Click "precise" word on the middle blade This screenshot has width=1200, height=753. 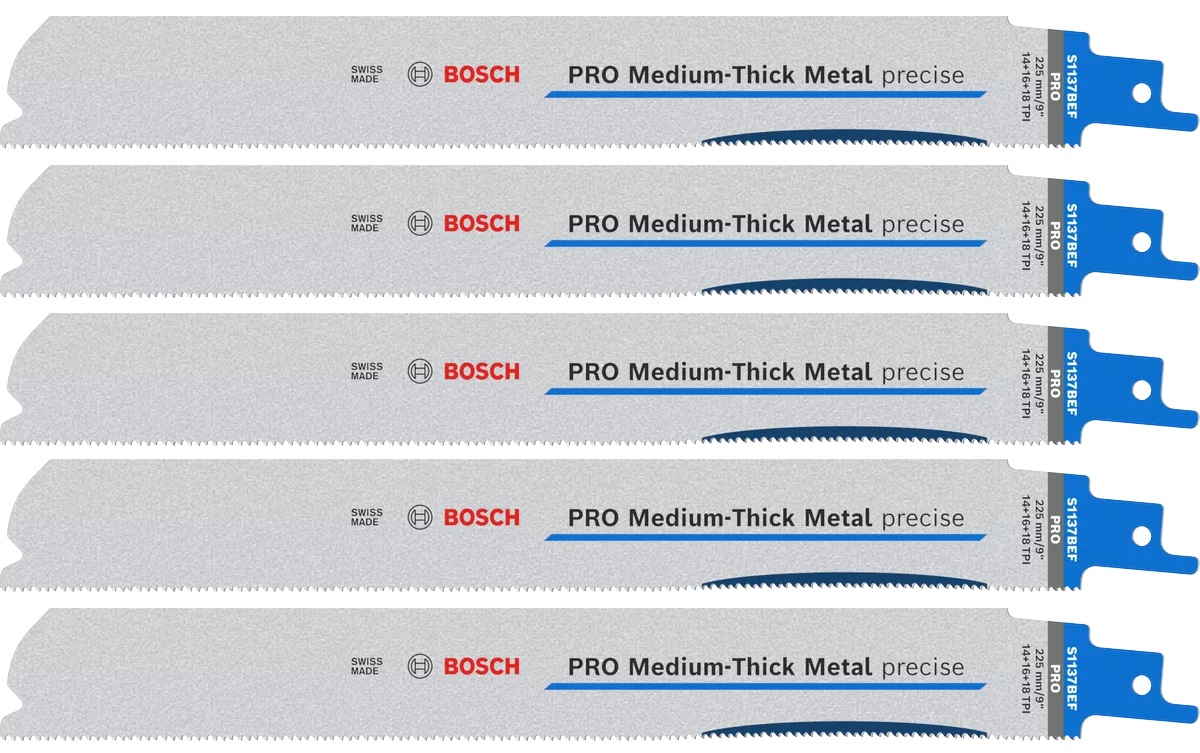[923, 372]
